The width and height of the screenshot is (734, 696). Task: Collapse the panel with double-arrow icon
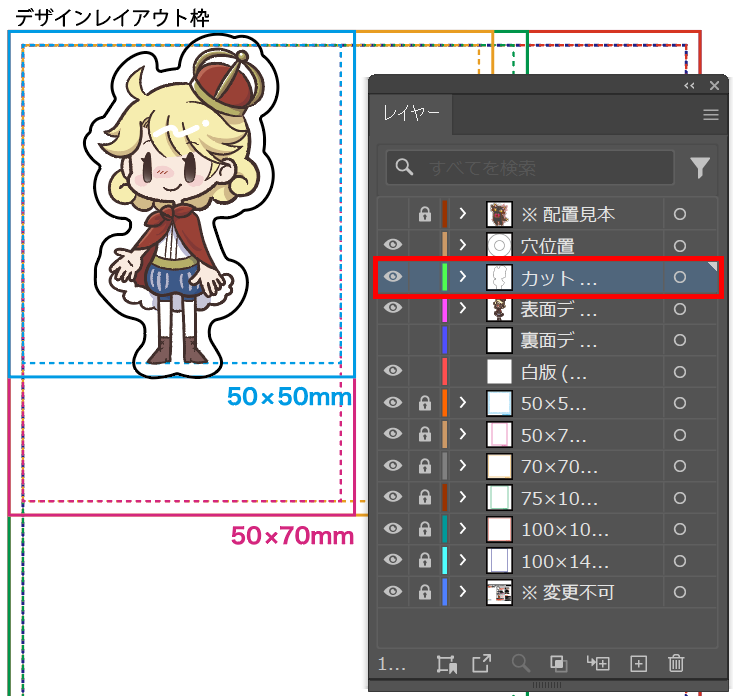point(689,86)
